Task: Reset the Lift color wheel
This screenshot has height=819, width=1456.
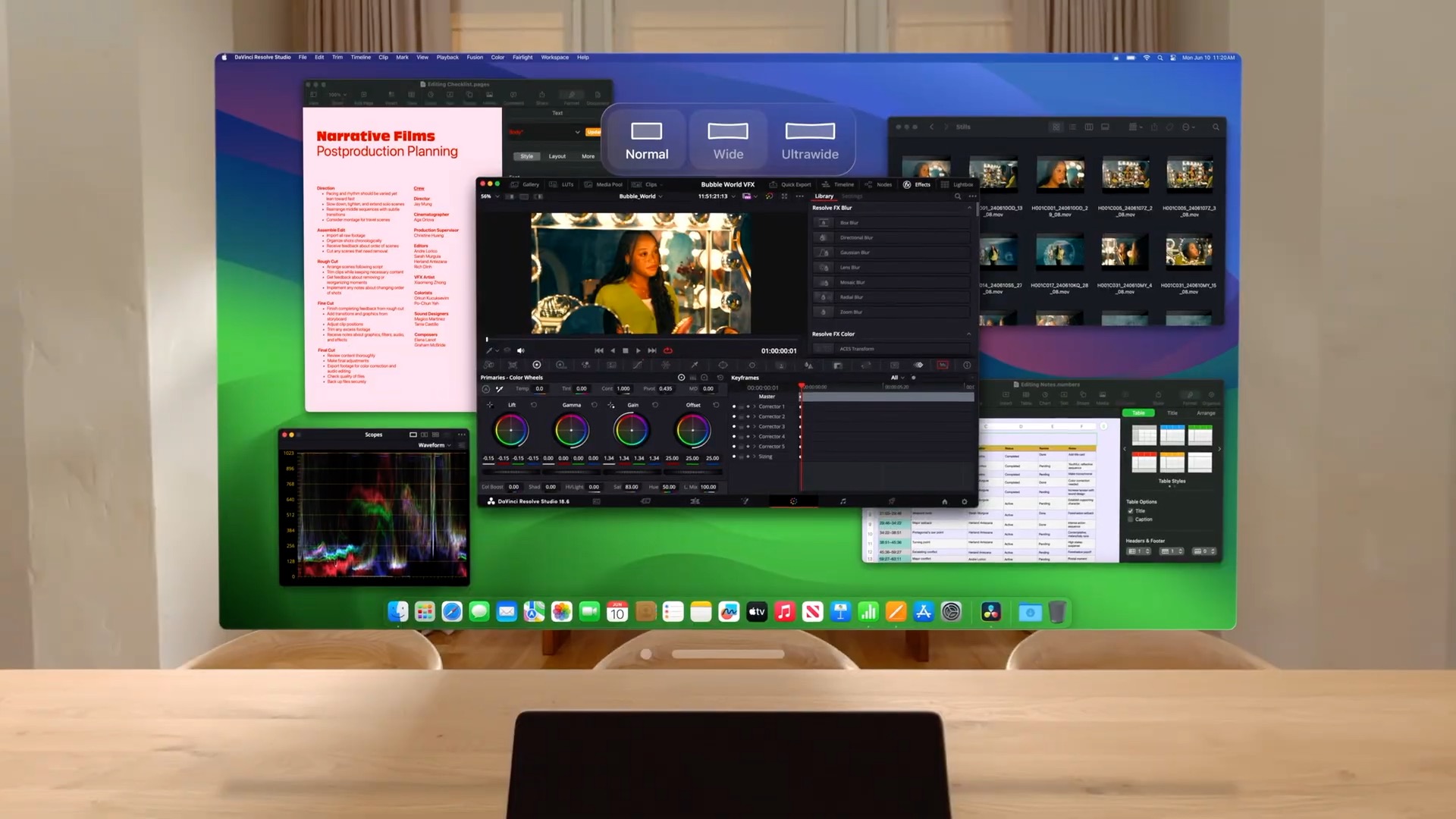Action: [x=534, y=405]
